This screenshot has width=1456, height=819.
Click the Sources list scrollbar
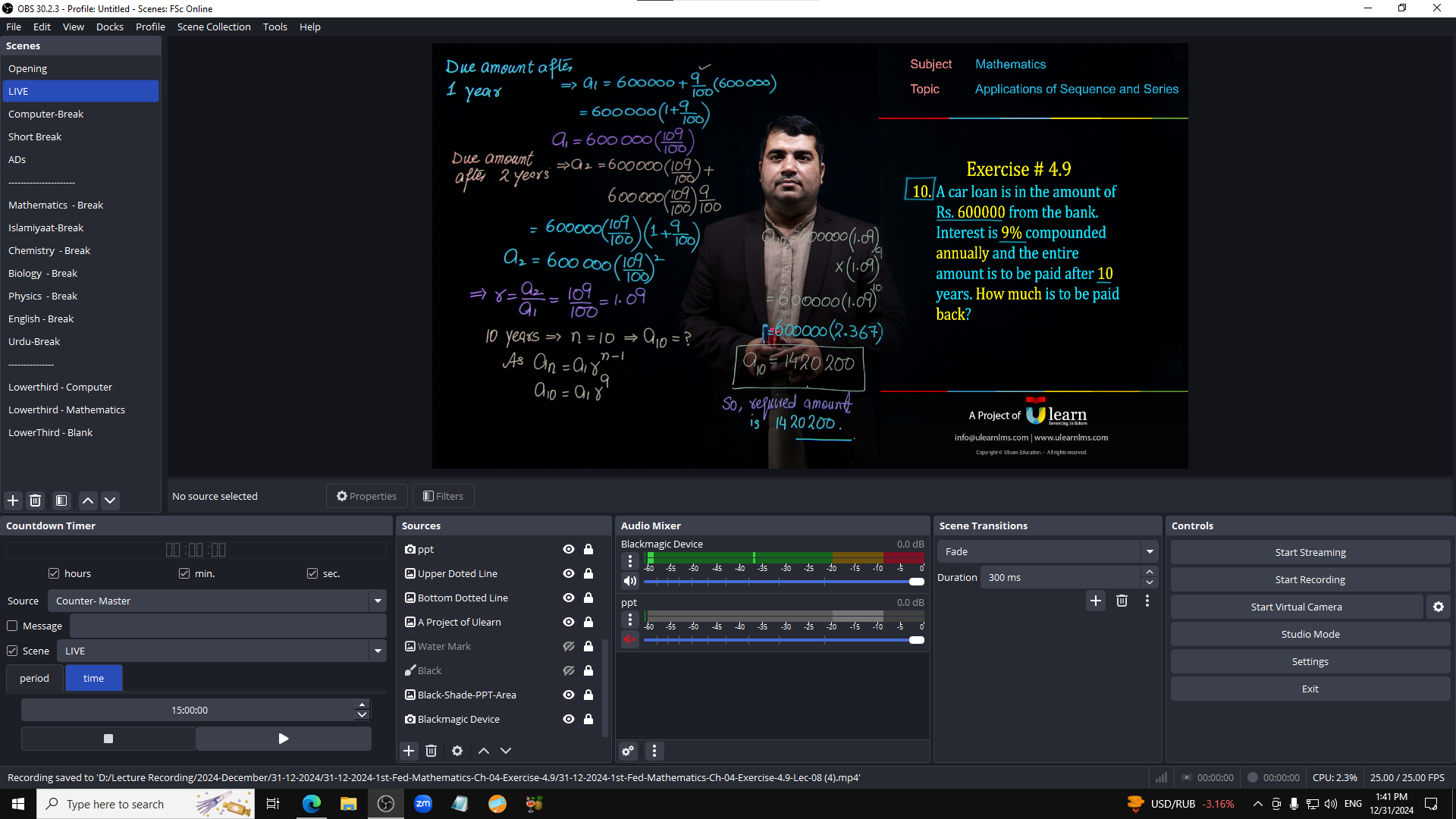604,686
